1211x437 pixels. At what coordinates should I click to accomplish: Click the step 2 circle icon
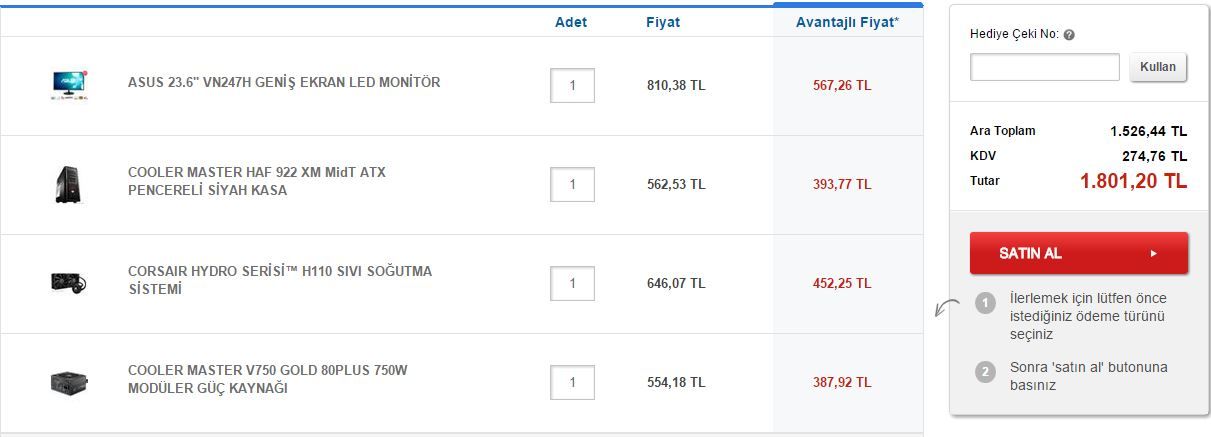985,372
